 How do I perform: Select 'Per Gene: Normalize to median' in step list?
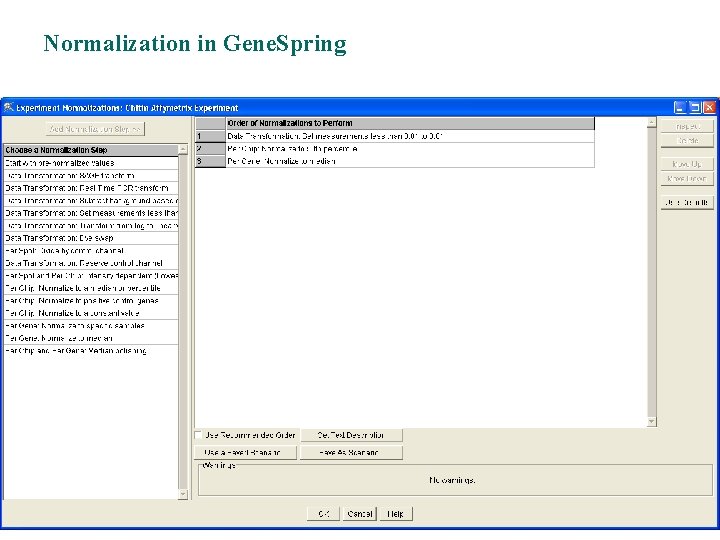coord(91,338)
